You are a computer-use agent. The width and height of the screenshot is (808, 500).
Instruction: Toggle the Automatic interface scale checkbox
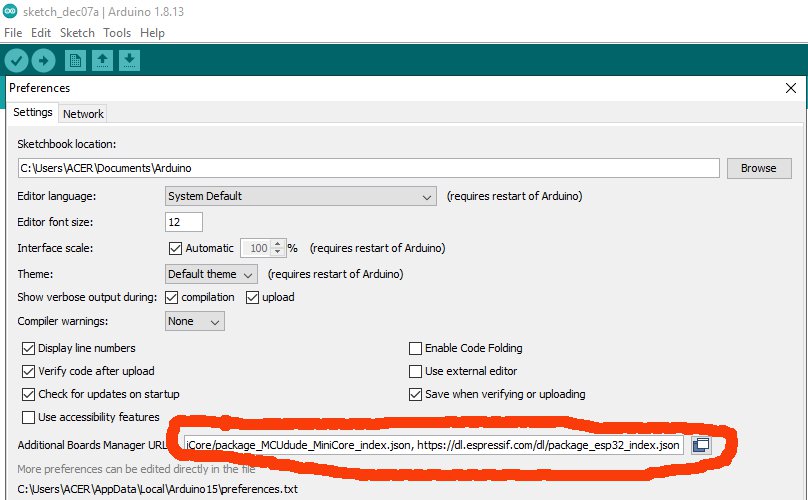click(x=175, y=248)
